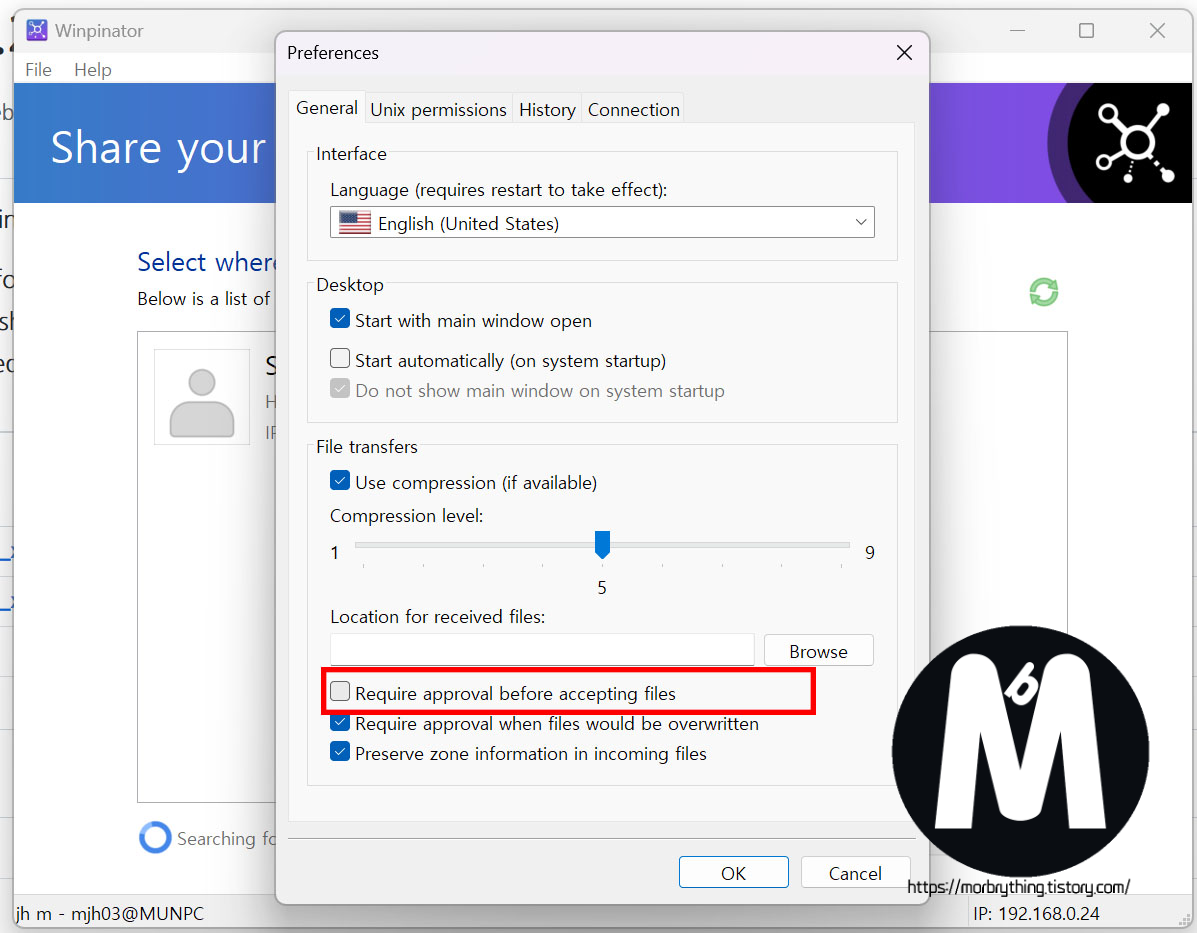Open the File menu in Winpinator
1197x933 pixels.
[x=38, y=69]
